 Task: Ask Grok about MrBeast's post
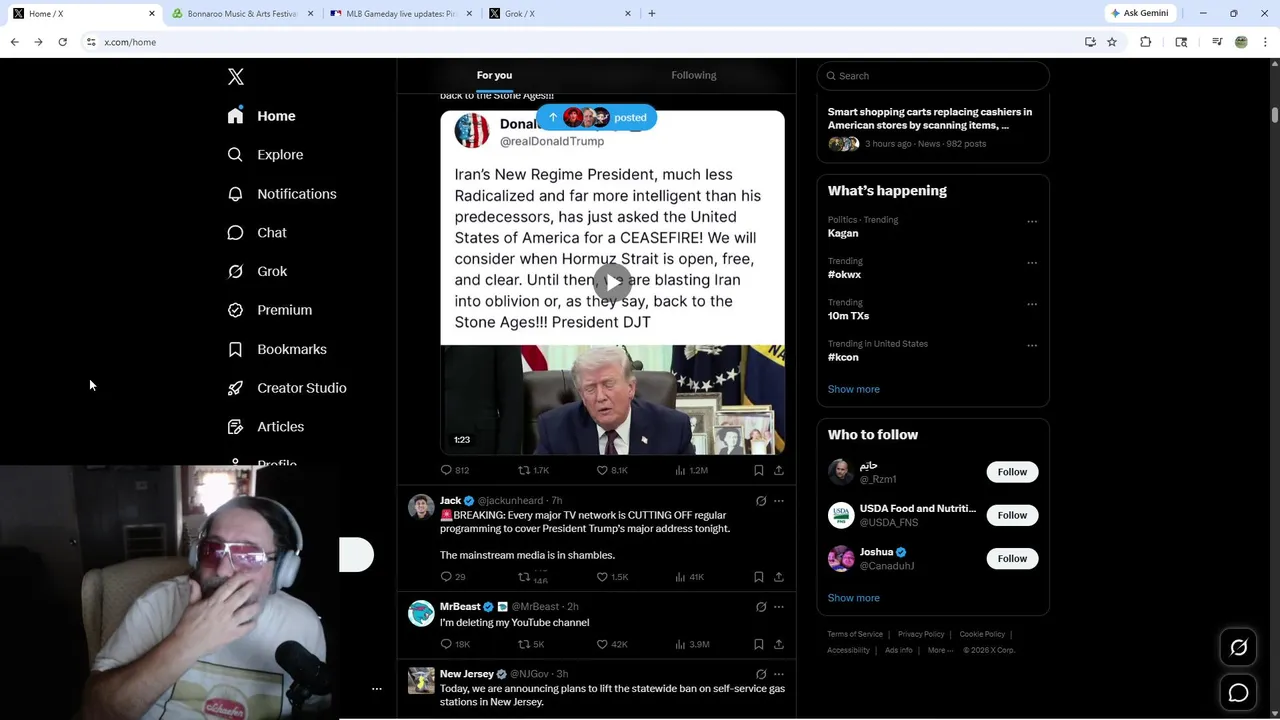(761, 607)
